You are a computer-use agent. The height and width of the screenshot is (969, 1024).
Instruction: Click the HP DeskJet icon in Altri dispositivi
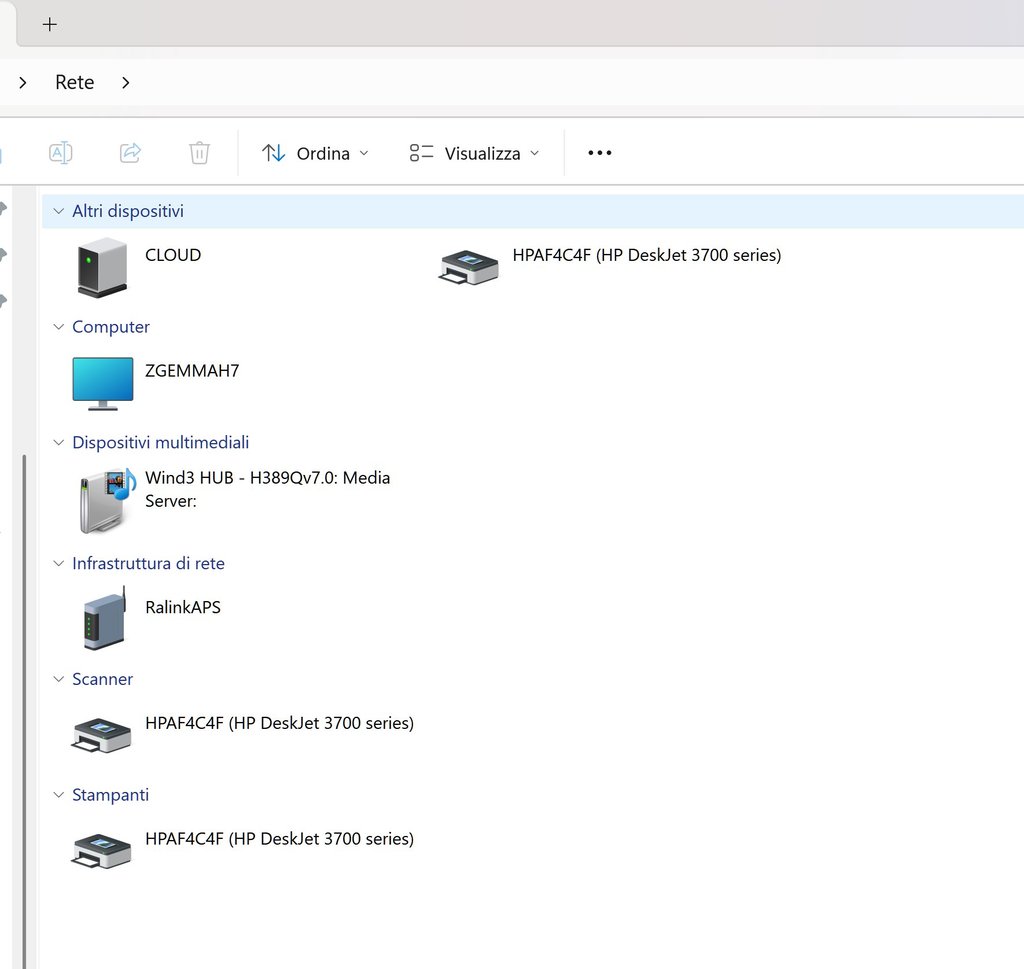[x=468, y=267]
